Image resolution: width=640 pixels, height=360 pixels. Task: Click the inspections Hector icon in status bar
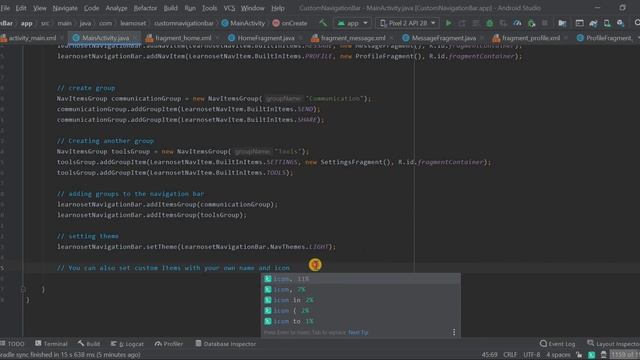point(603,355)
